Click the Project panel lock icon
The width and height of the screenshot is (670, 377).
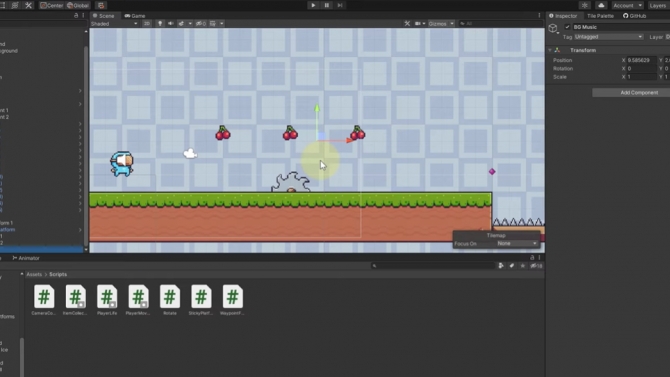click(532, 257)
